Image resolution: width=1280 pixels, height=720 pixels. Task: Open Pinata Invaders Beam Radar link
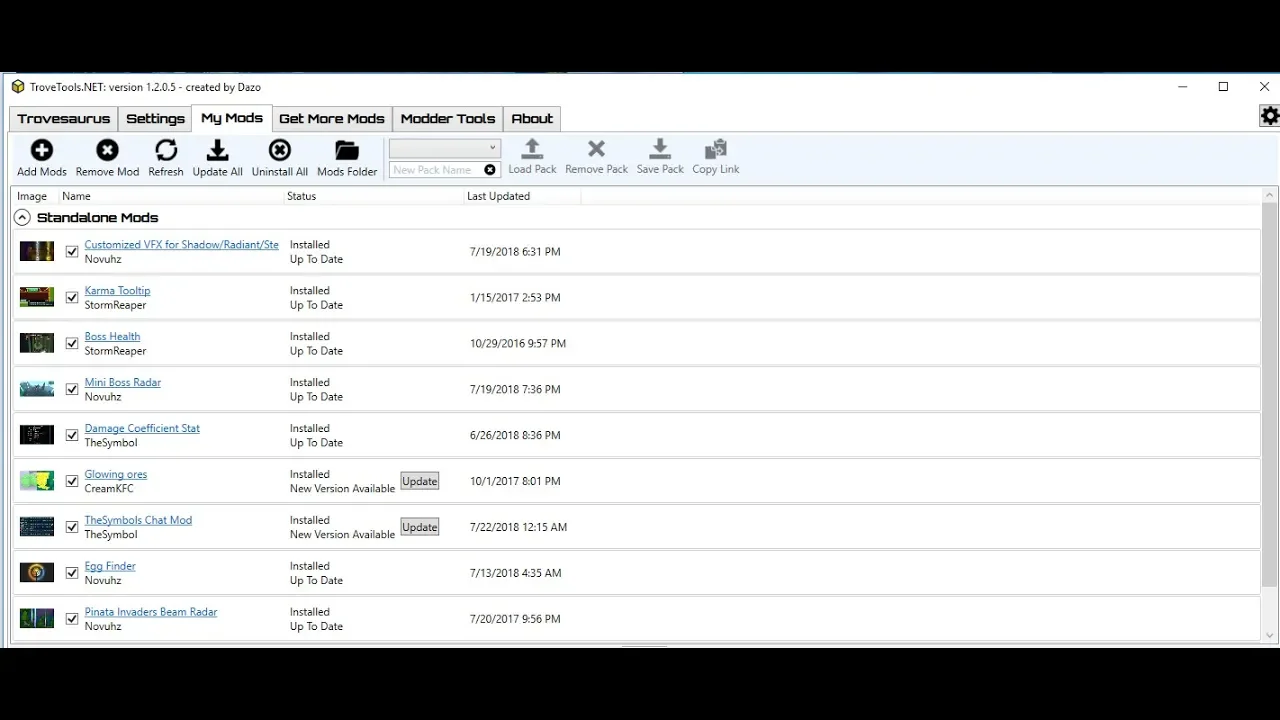coord(151,612)
